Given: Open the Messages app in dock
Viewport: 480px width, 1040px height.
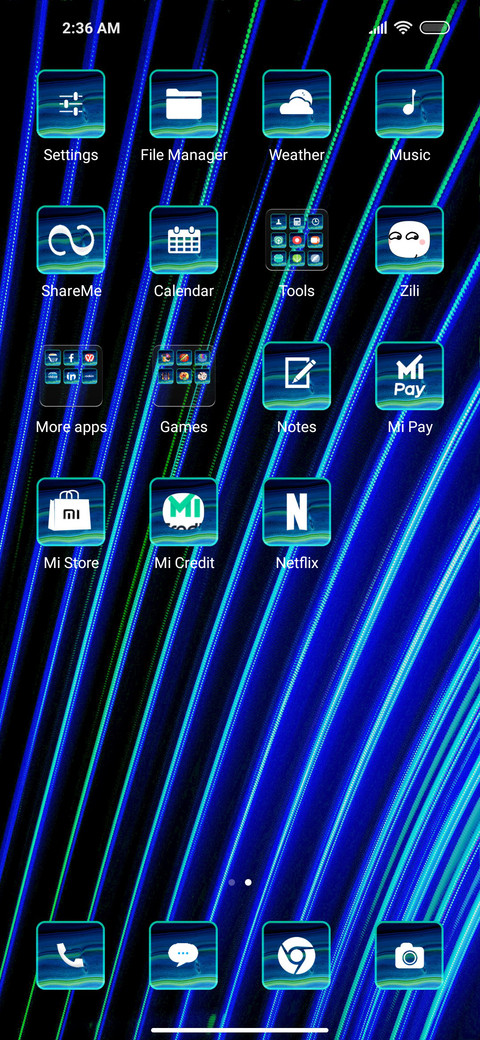Looking at the screenshot, I should (x=184, y=956).
